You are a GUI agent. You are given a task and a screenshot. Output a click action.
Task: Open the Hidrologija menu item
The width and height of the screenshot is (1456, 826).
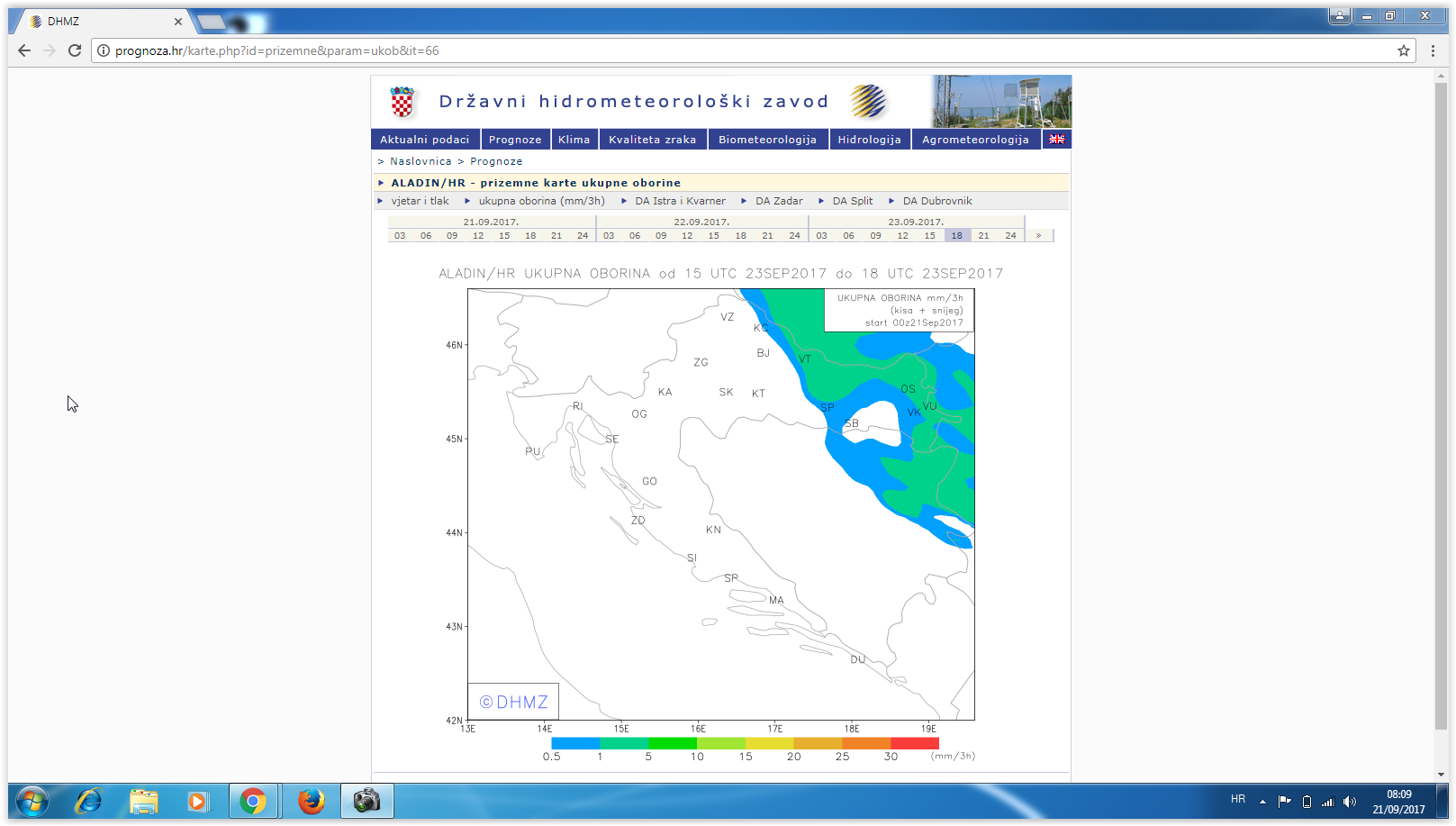[869, 140]
